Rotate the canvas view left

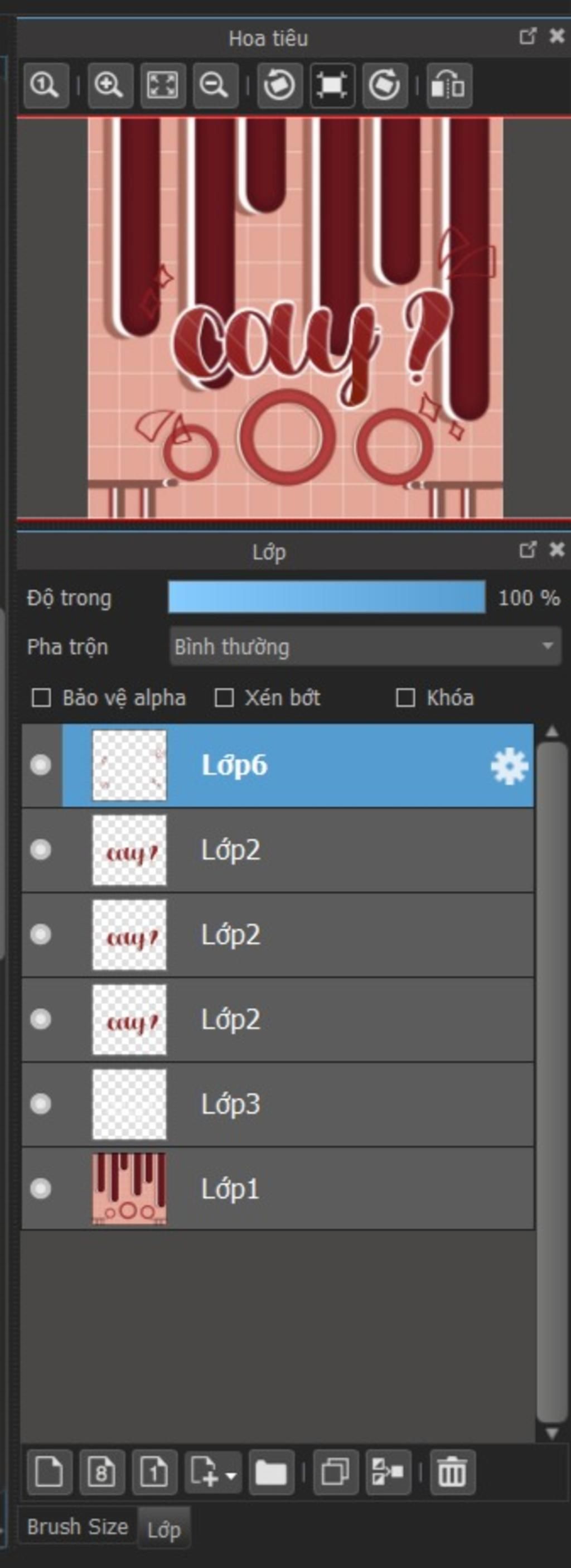click(x=279, y=85)
